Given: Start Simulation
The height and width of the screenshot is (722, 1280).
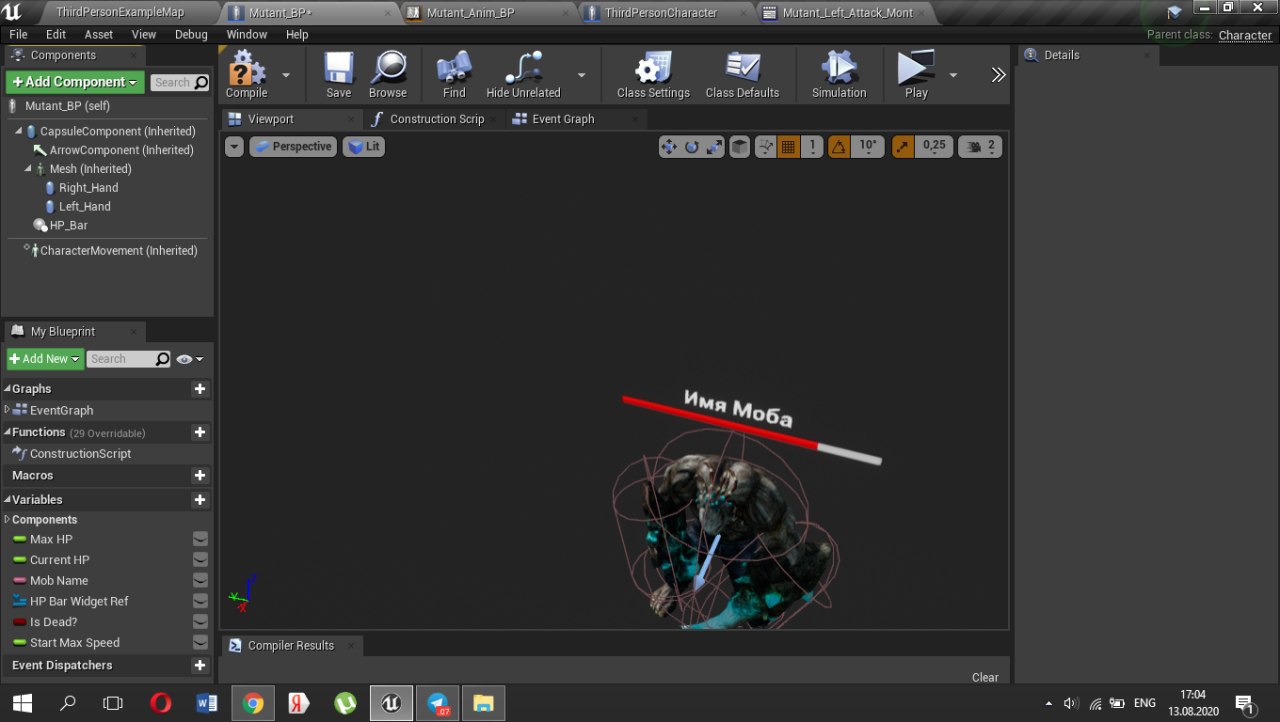Looking at the screenshot, I should point(839,75).
